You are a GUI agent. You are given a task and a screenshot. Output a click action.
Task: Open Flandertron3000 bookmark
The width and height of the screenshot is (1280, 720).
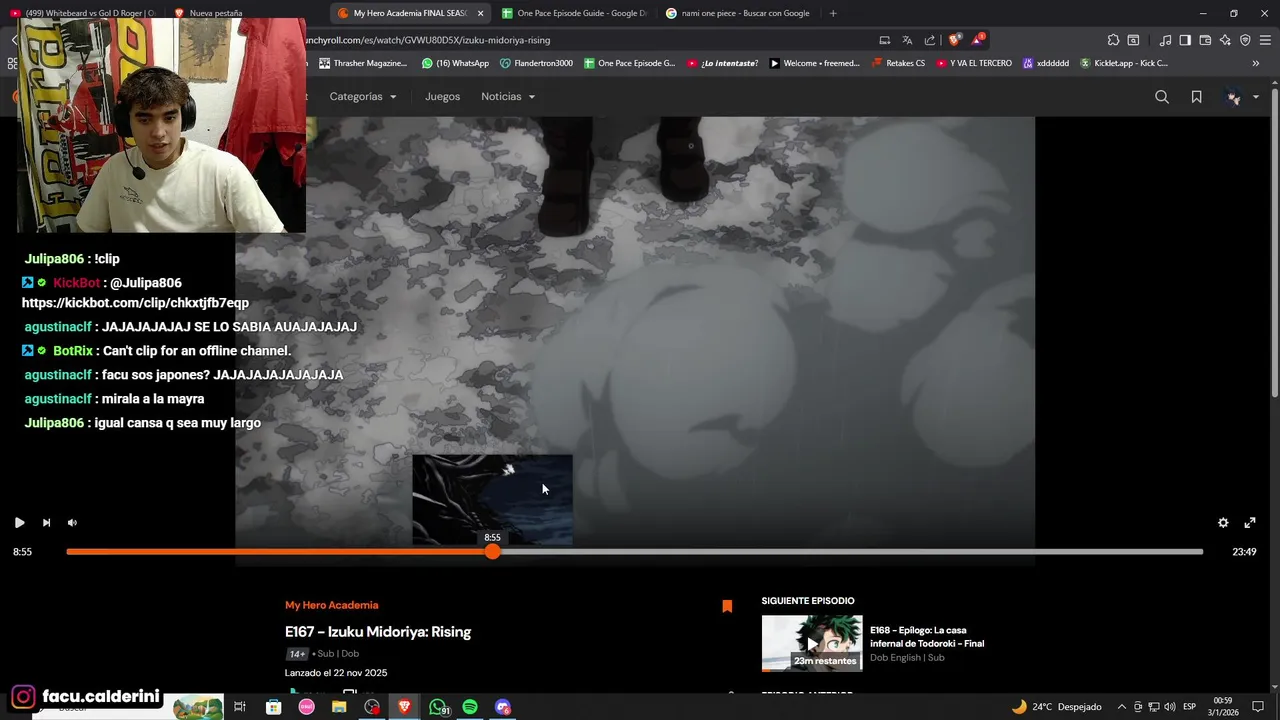pyautogui.click(x=536, y=63)
